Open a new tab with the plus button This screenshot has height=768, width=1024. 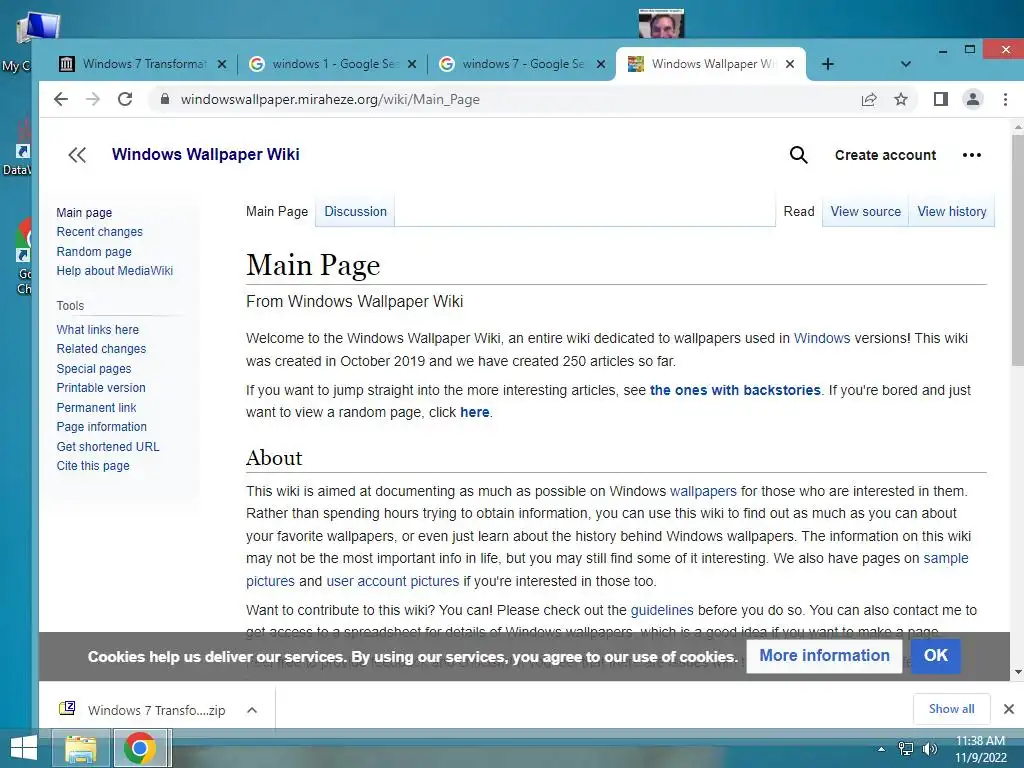coord(827,64)
